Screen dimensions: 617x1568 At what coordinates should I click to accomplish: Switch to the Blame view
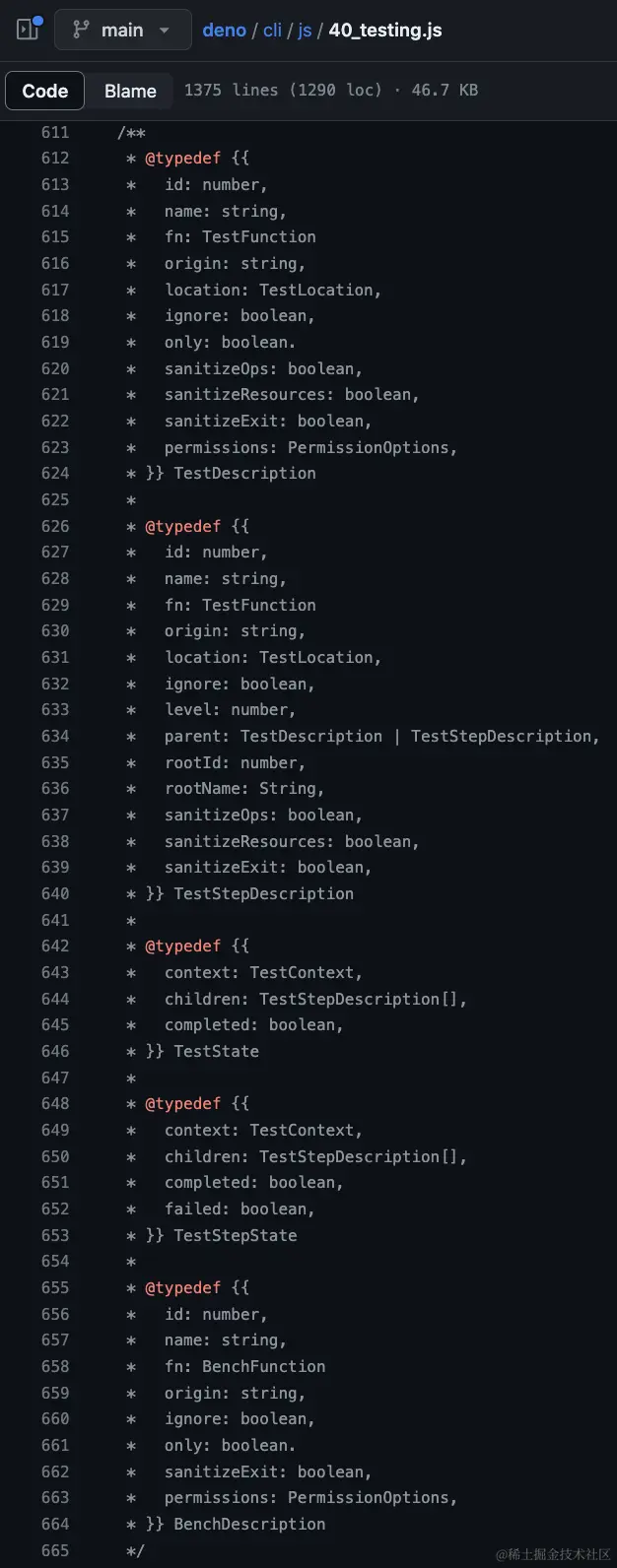tap(129, 90)
